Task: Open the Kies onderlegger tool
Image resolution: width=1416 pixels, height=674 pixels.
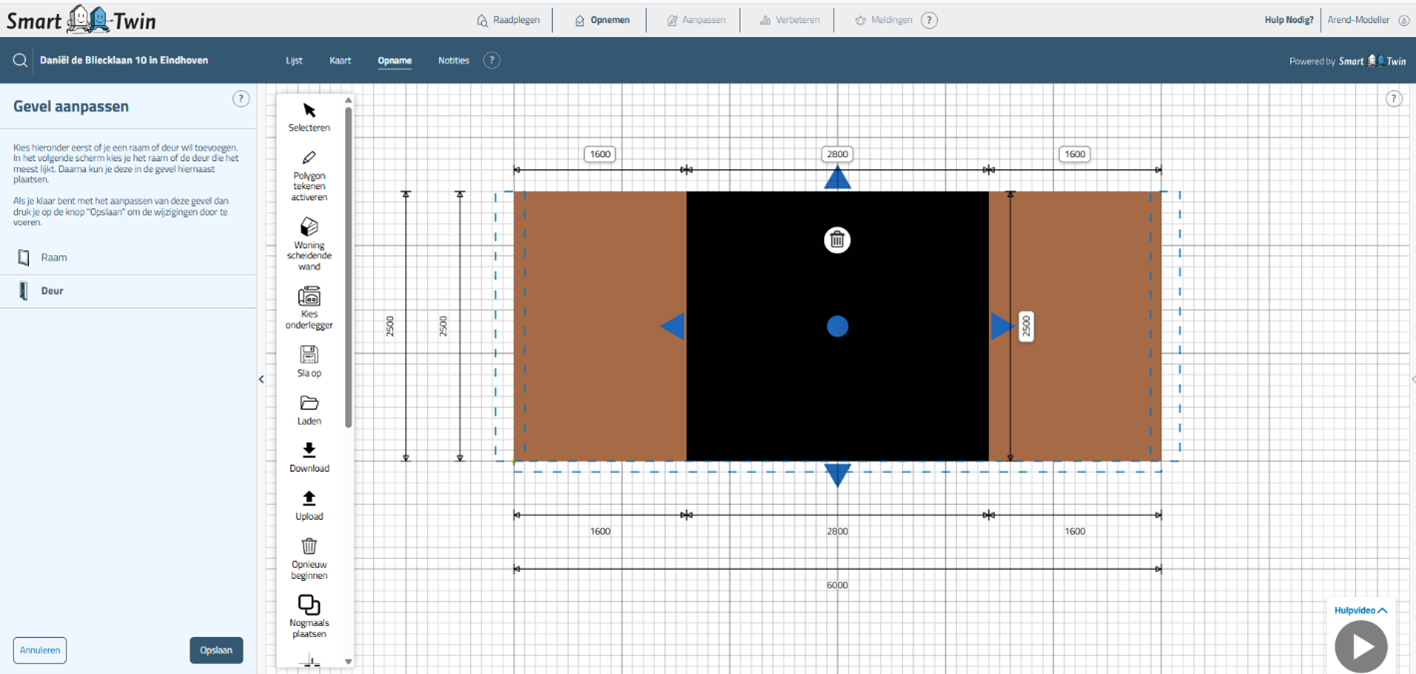Action: [309, 297]
